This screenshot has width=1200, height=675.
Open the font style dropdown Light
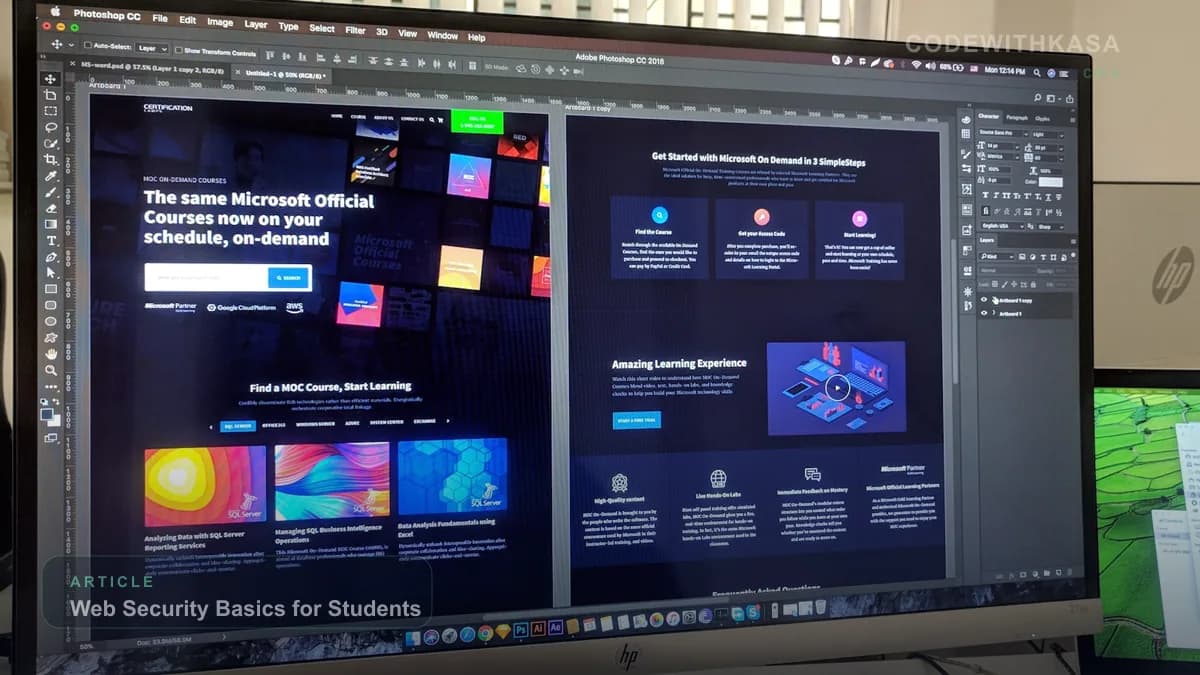pos(1048,134)
